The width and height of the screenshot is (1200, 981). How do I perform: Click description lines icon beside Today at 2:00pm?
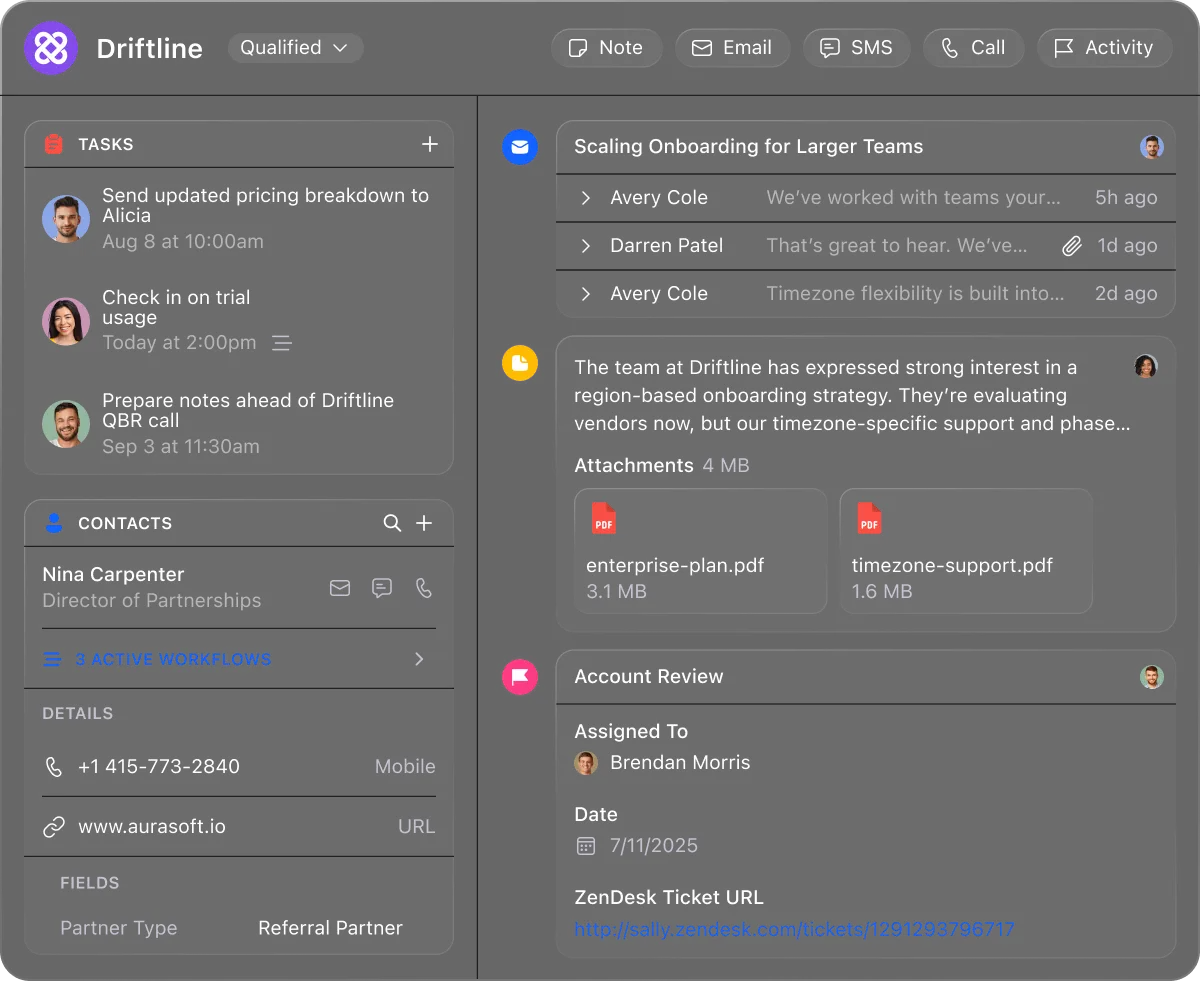282,343
